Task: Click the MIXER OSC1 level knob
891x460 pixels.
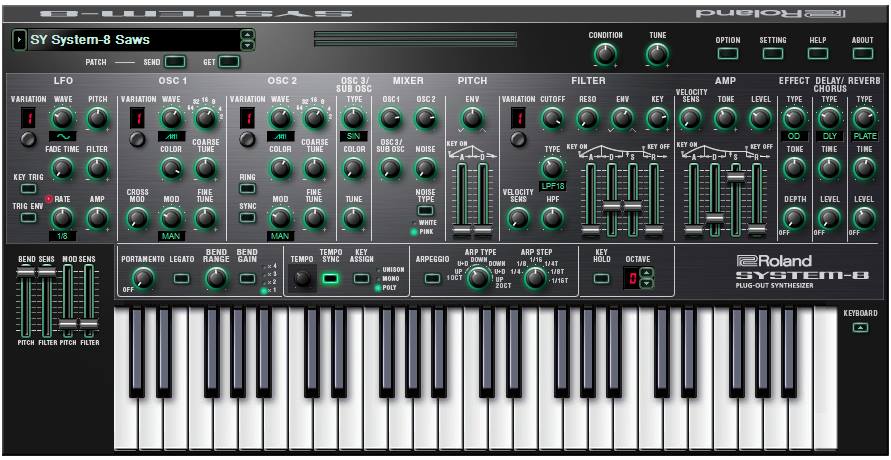Action: (x=390, y=118)
